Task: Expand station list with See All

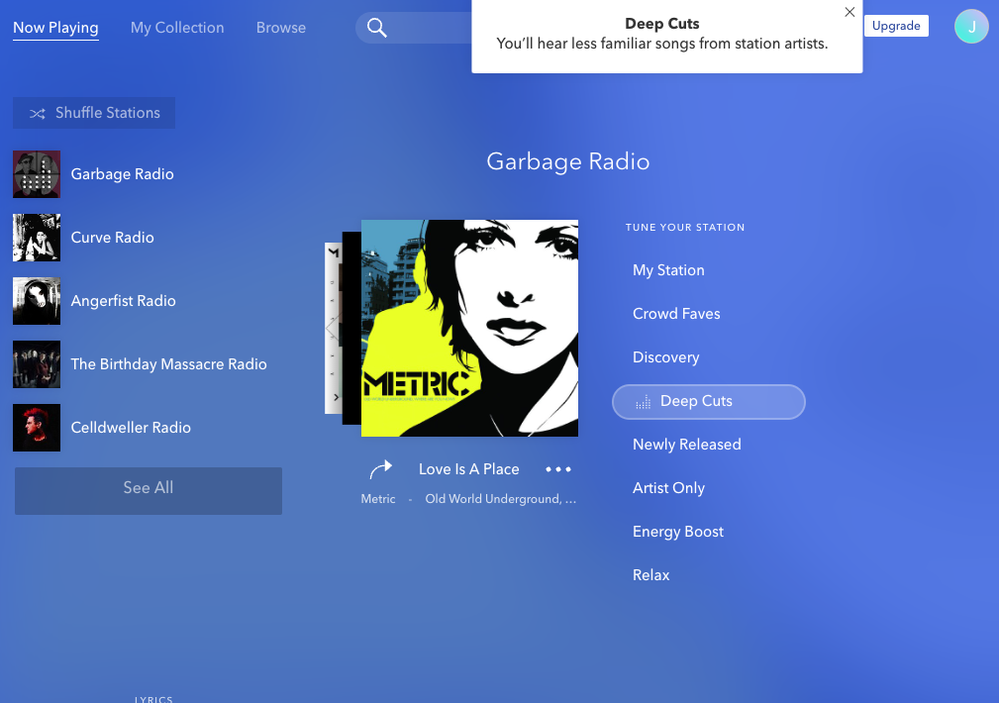Action: pyautogui.click(x=148, y=488)
